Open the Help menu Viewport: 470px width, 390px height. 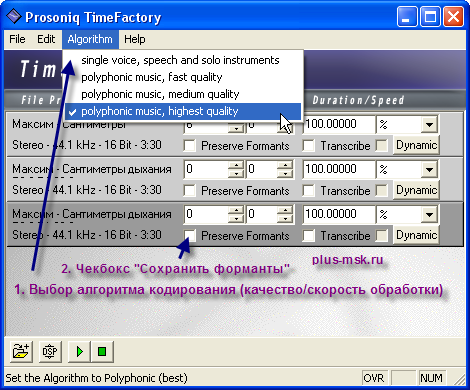pyautogui.click(x=135, y=39)
